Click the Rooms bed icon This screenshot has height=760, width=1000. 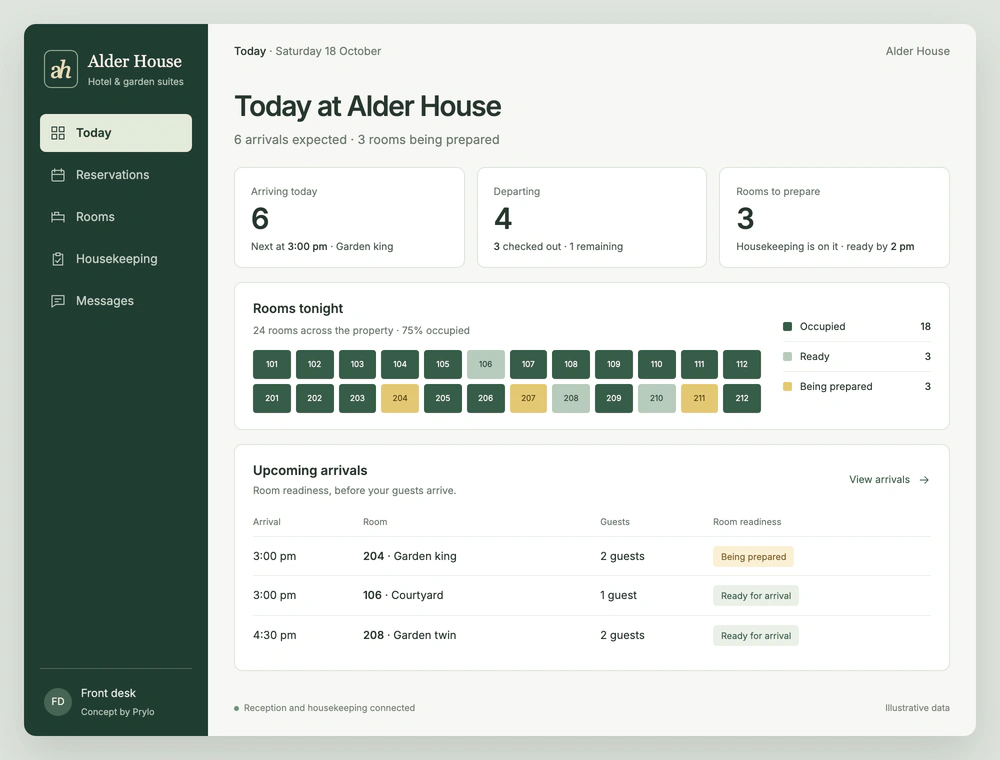pos(58,217)
